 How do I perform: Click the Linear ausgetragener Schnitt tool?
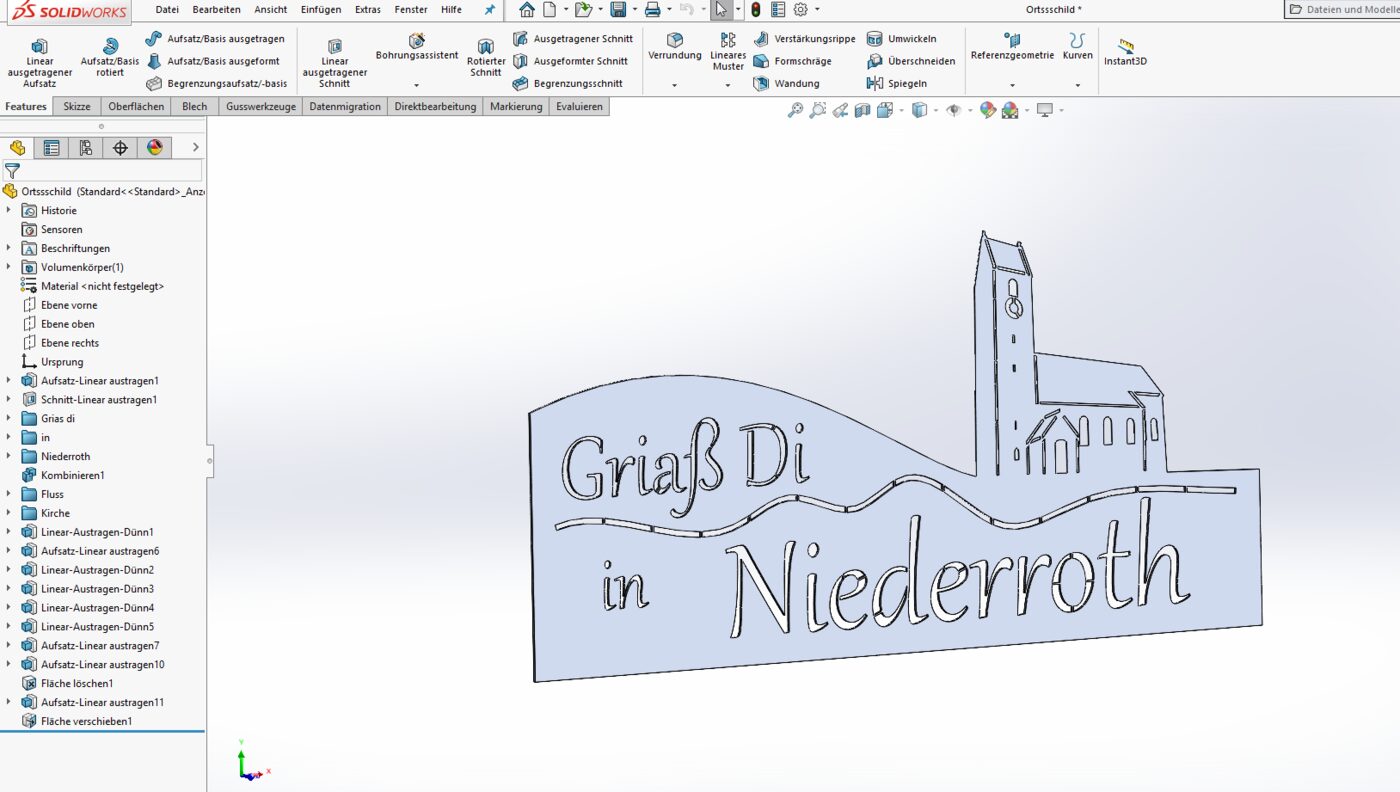335,62
